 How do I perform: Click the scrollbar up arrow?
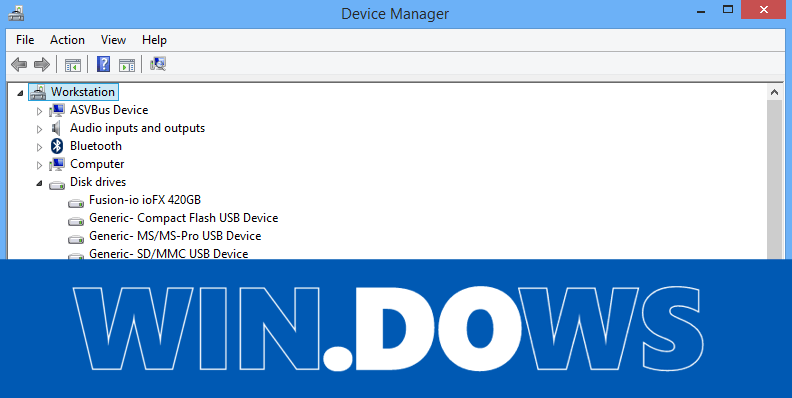click(774, 92)
